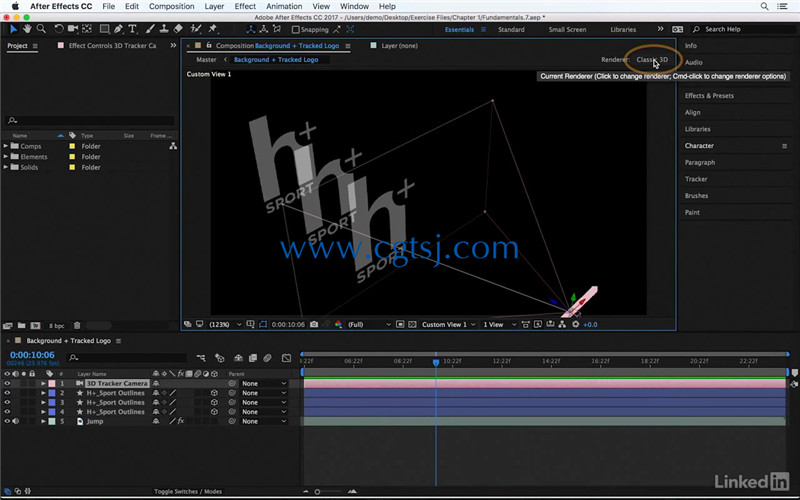Expand the Comps folder
Viewport: 800px width, 500px height.
point(6,146)
